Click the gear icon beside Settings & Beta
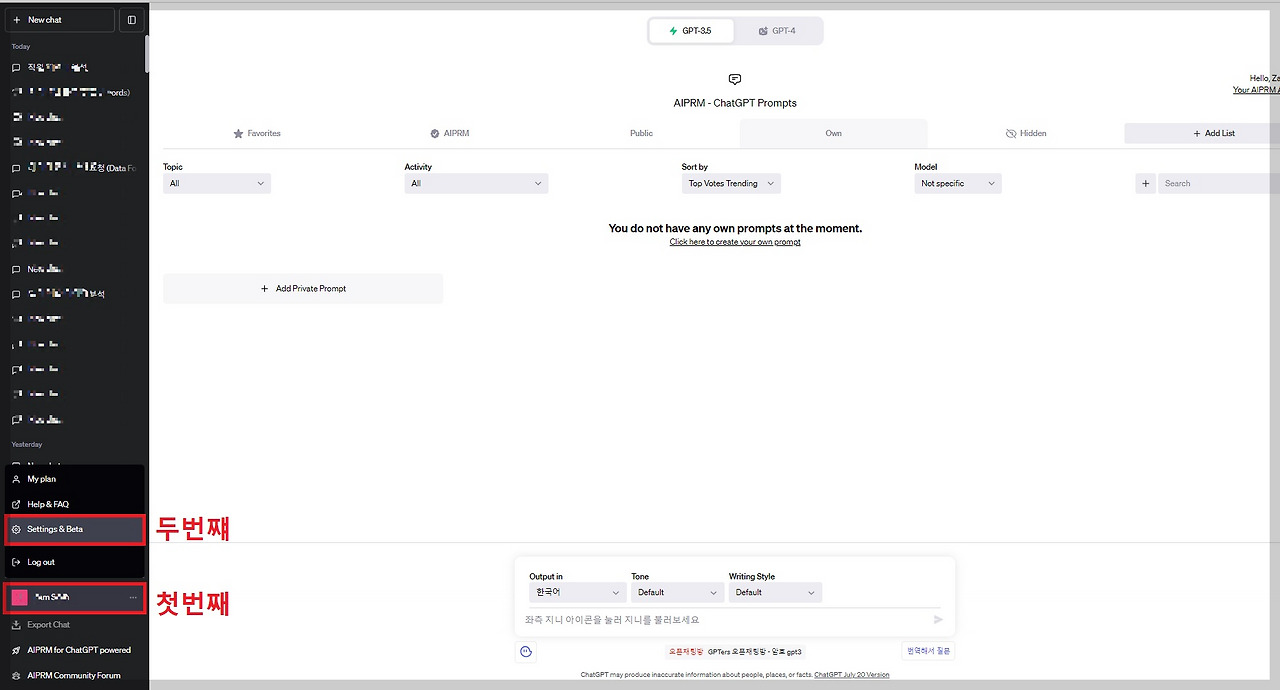 click(16, 530)
